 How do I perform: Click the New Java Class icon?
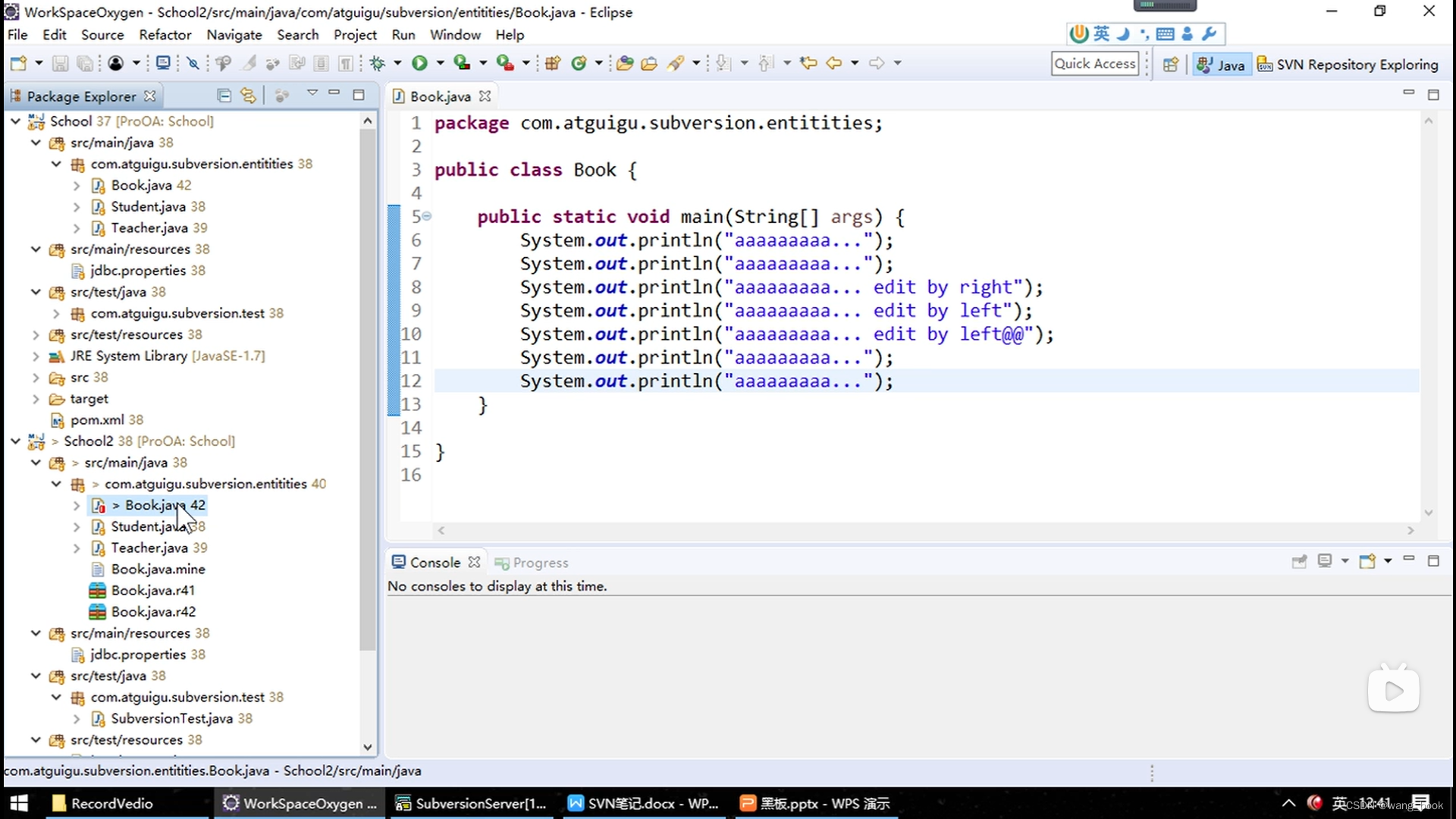point(579,63)
